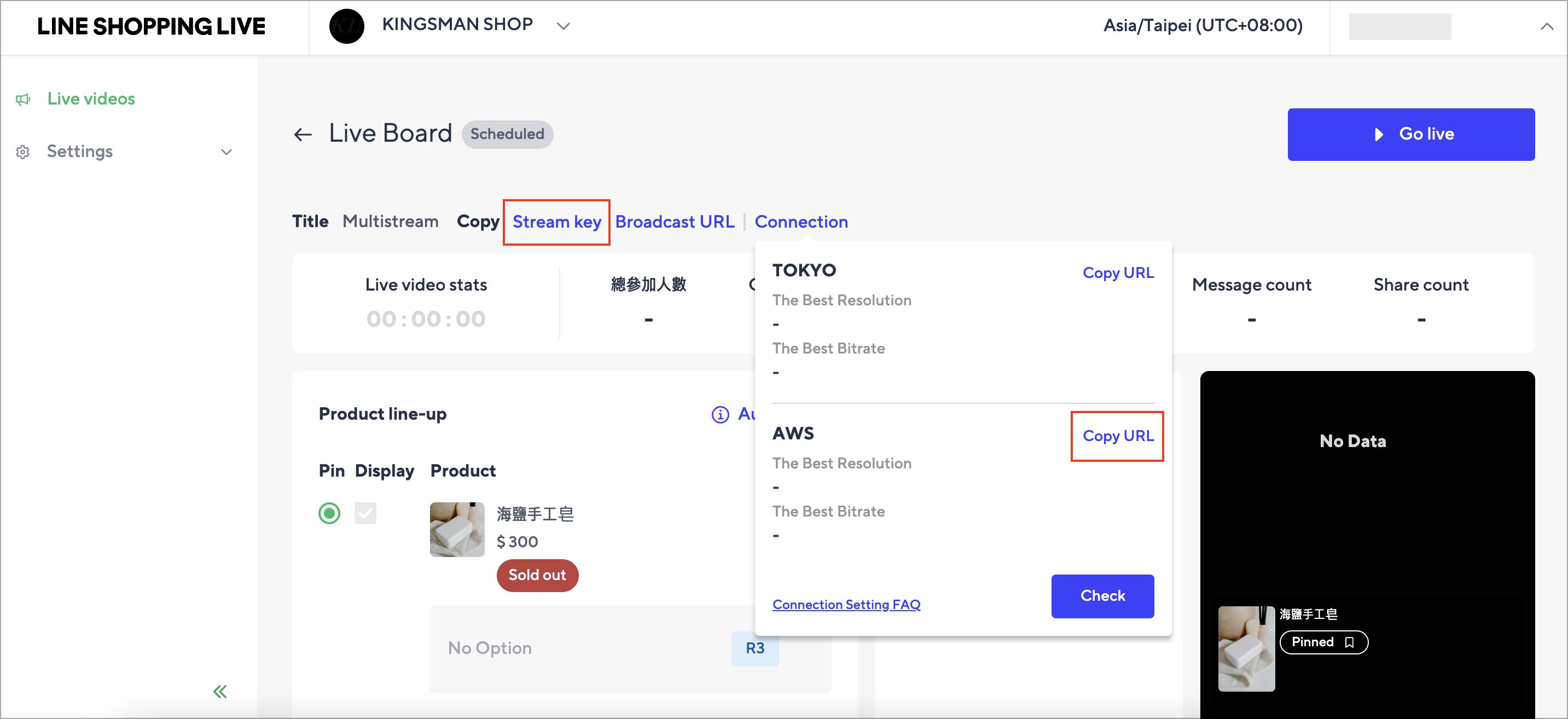Click the Asia/Taipei (UTC+08:00) timezone text
1568x719 pixels.
pos(1203,26)
